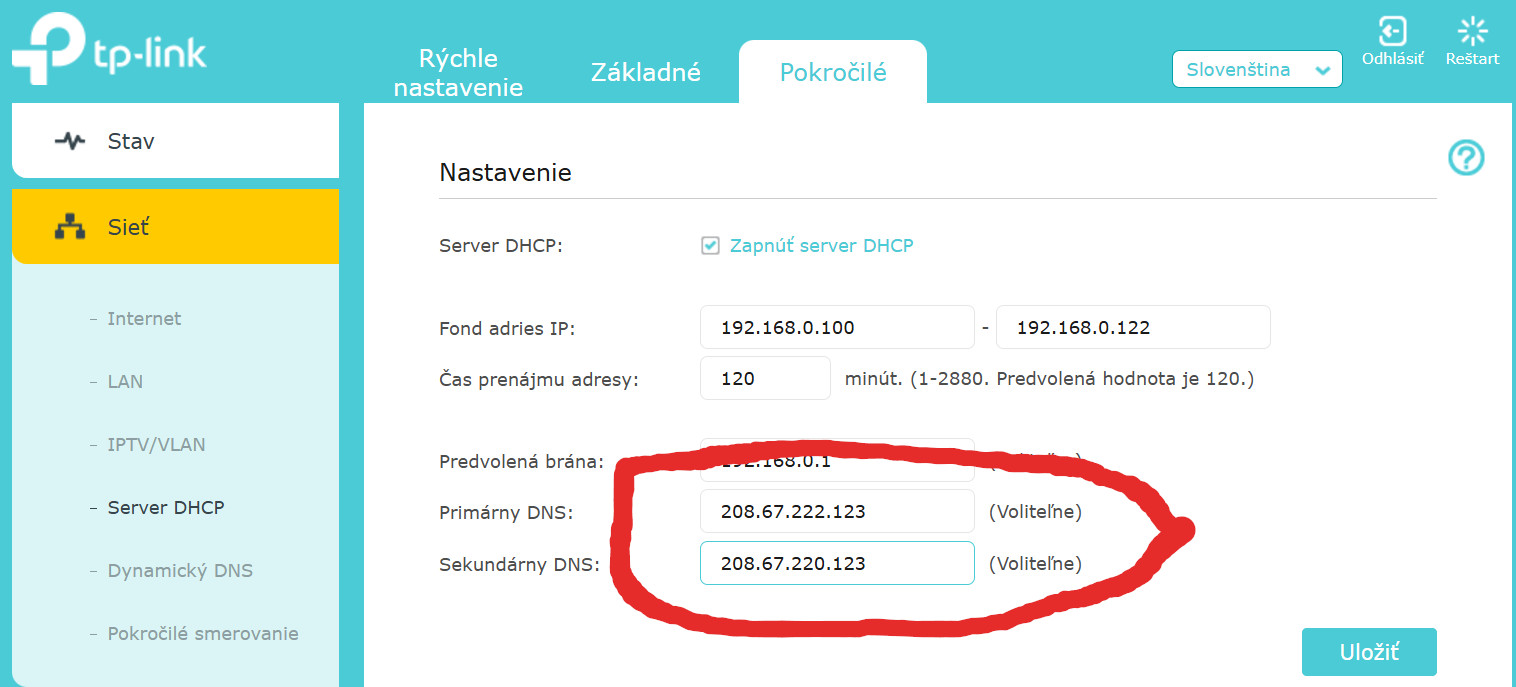The height and width of the screenshot is (687, 1516).
Task: Switch to the Základné tab
Action: [x=646, y=72]
